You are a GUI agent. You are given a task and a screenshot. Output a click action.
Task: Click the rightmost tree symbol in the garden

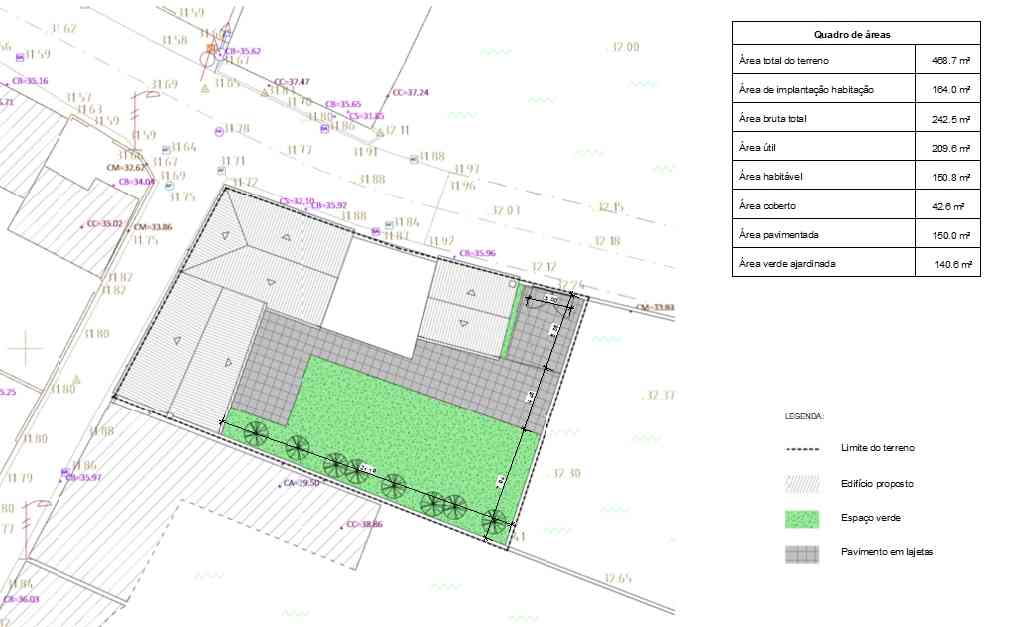coord(494,521)
